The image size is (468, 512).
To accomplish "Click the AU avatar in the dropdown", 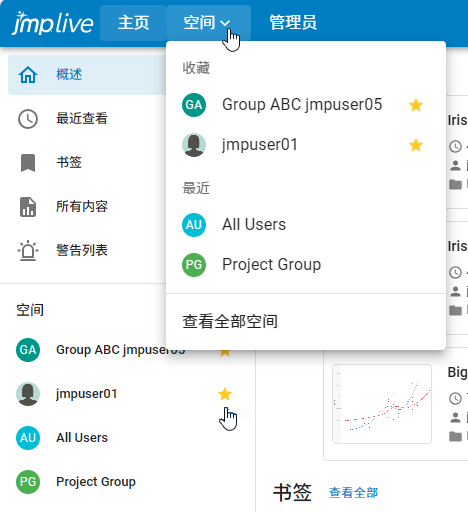I will pyautogui.click(x=194, y=225).
